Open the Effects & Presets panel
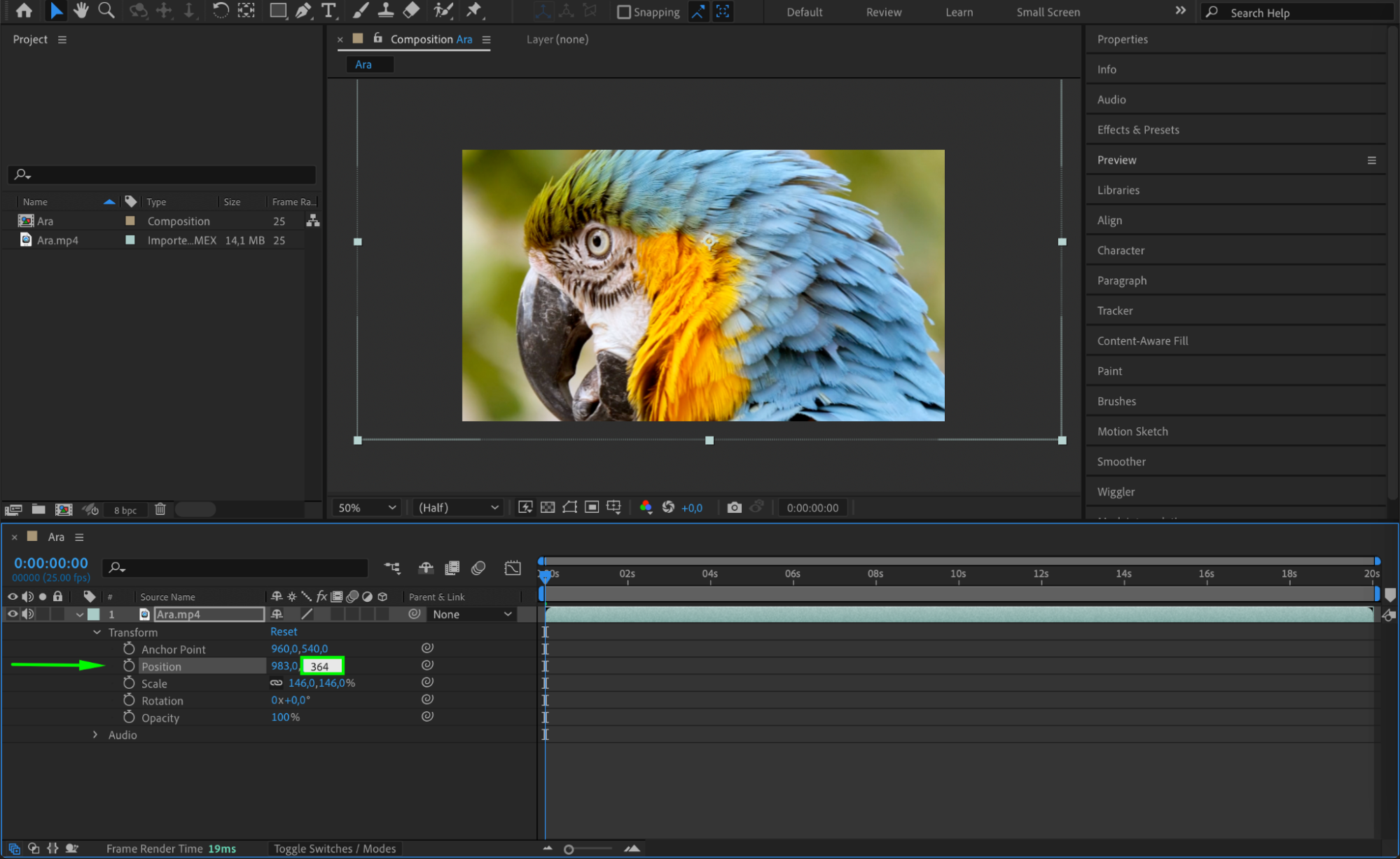Viewport: 1400px width, 859px height. (x=1137, y=130)
